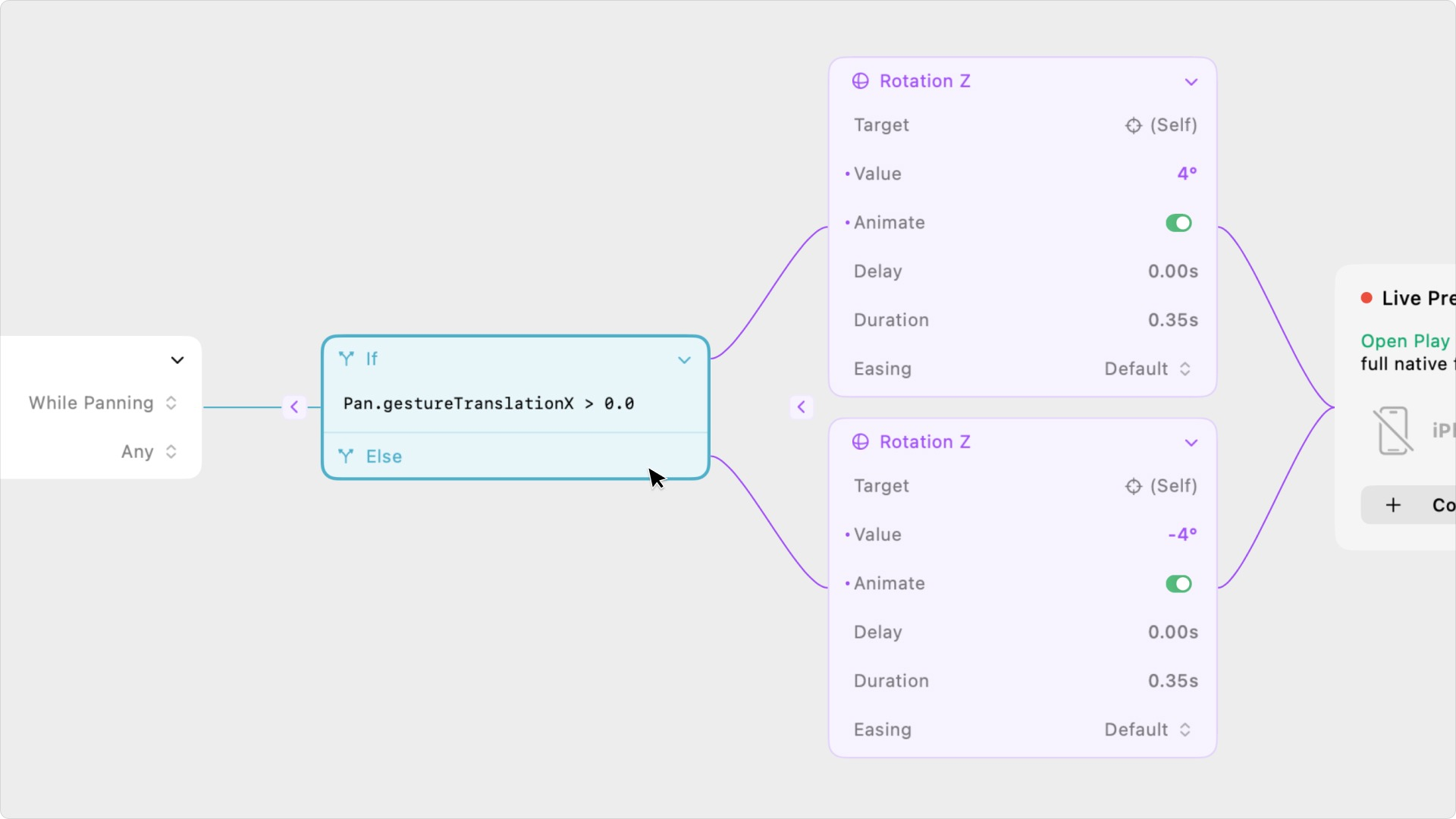Image resolution: width=1456 pixels, height=819 pixels.
Task: Collapse the bottom Rotation Z card chevron
Action: coord(1191,443)
